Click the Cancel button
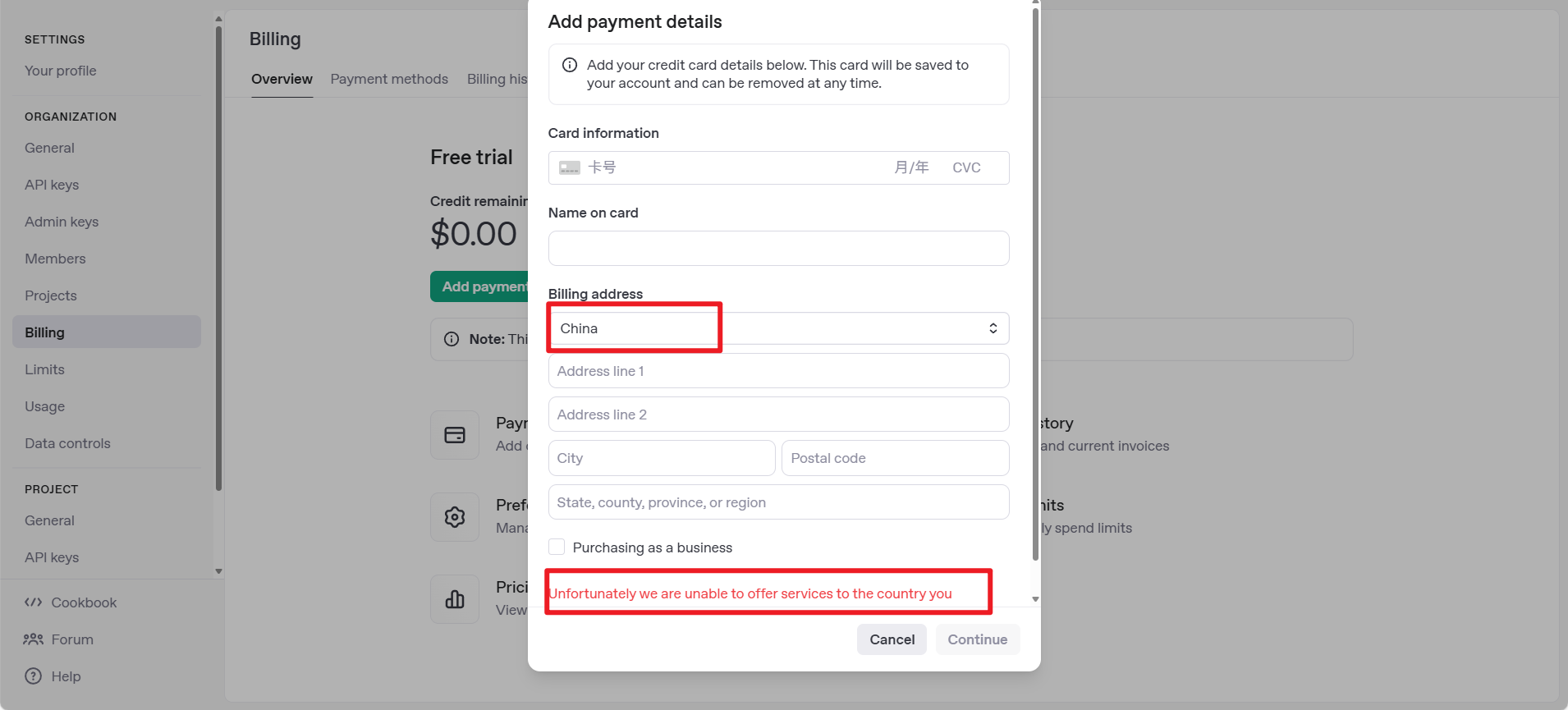Screen dimensions: 1568x710 click(892, 639)
